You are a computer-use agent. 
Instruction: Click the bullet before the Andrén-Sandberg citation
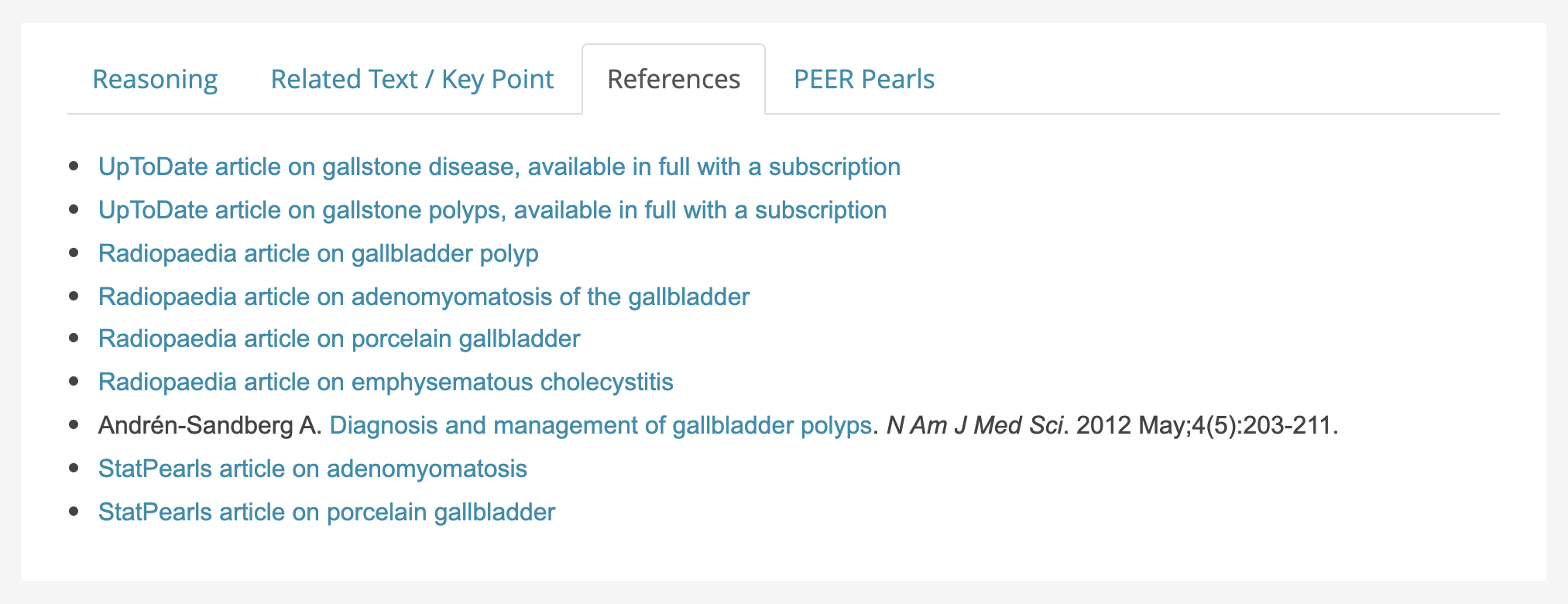(74, 425)
